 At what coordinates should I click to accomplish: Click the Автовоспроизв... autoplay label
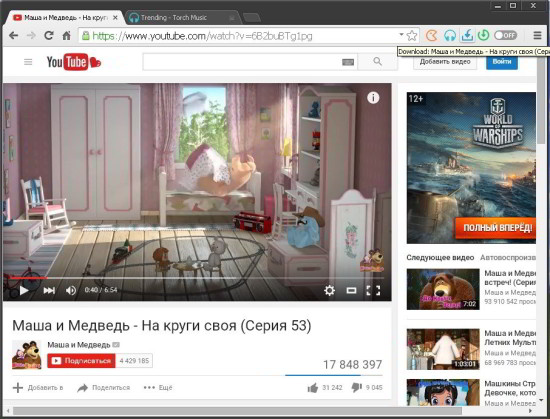508,257
